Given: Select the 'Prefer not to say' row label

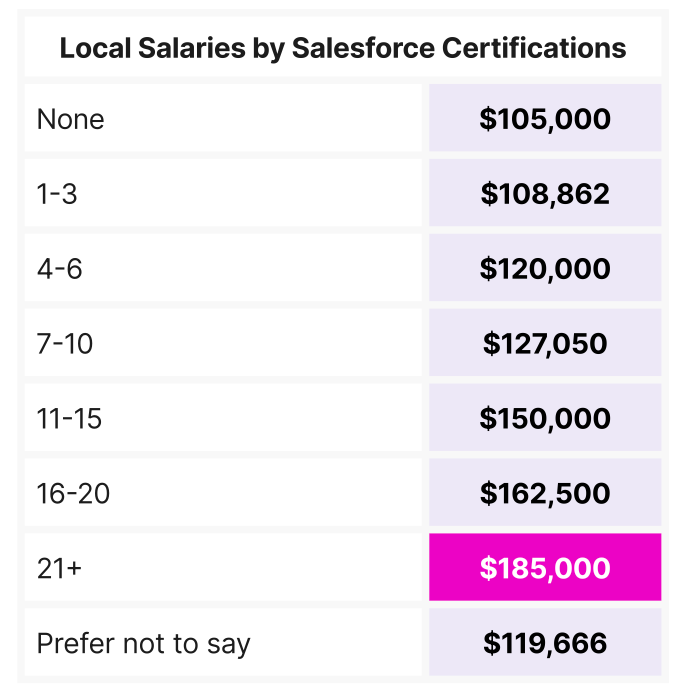Looking at the screenshot, I should 143,643.
